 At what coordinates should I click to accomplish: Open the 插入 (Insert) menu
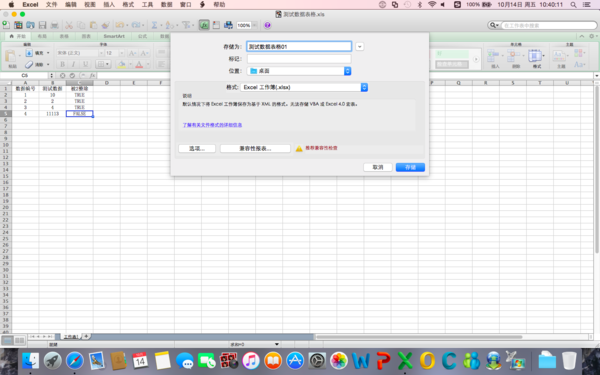tap(109, 5)
